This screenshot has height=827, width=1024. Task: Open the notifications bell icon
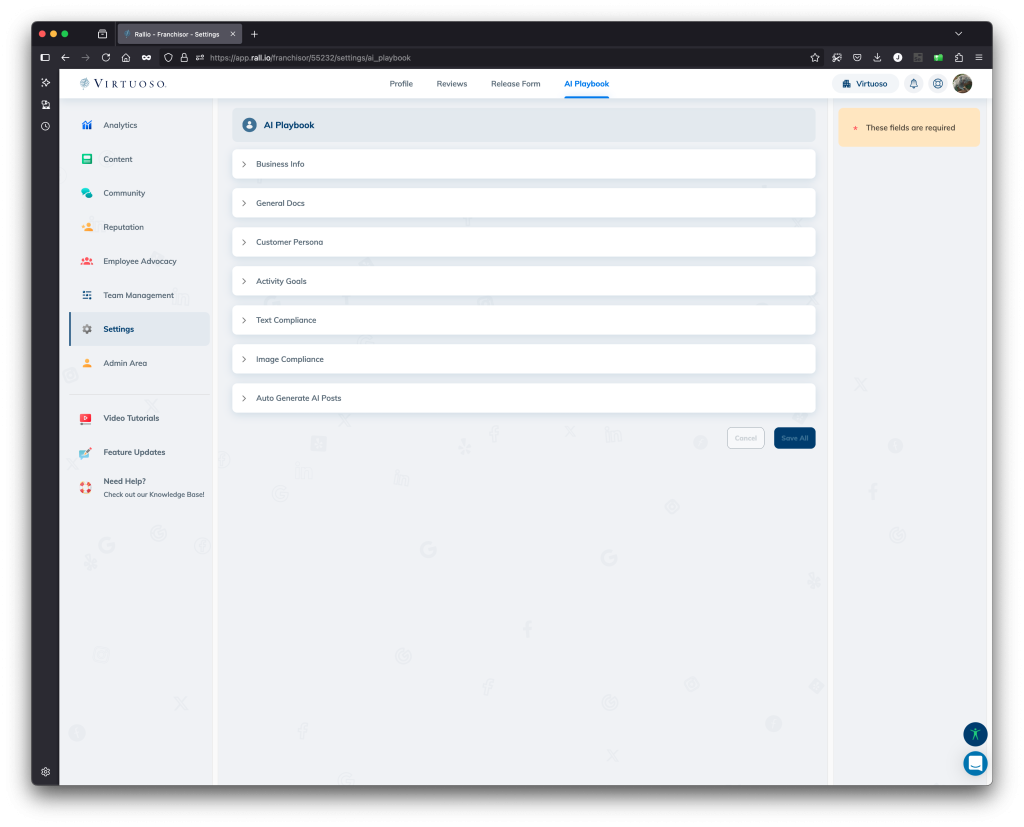point(913,84)
